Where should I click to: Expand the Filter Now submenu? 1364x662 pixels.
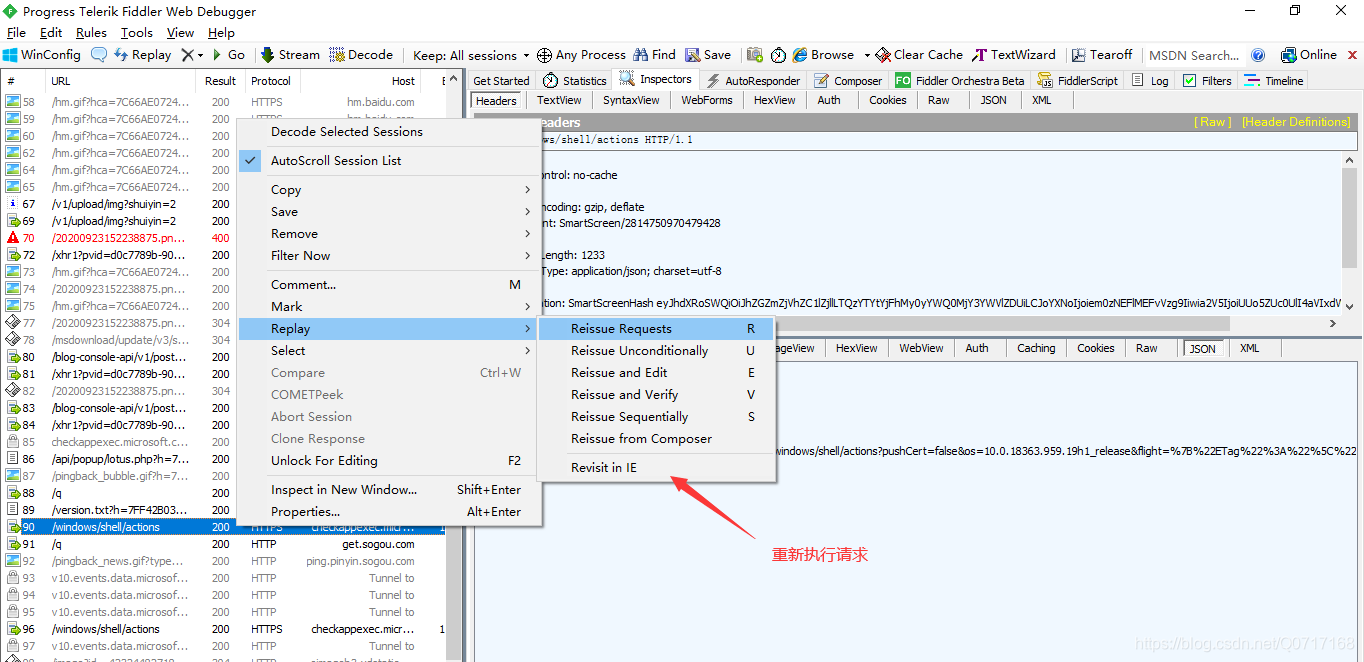click(390, 256)
